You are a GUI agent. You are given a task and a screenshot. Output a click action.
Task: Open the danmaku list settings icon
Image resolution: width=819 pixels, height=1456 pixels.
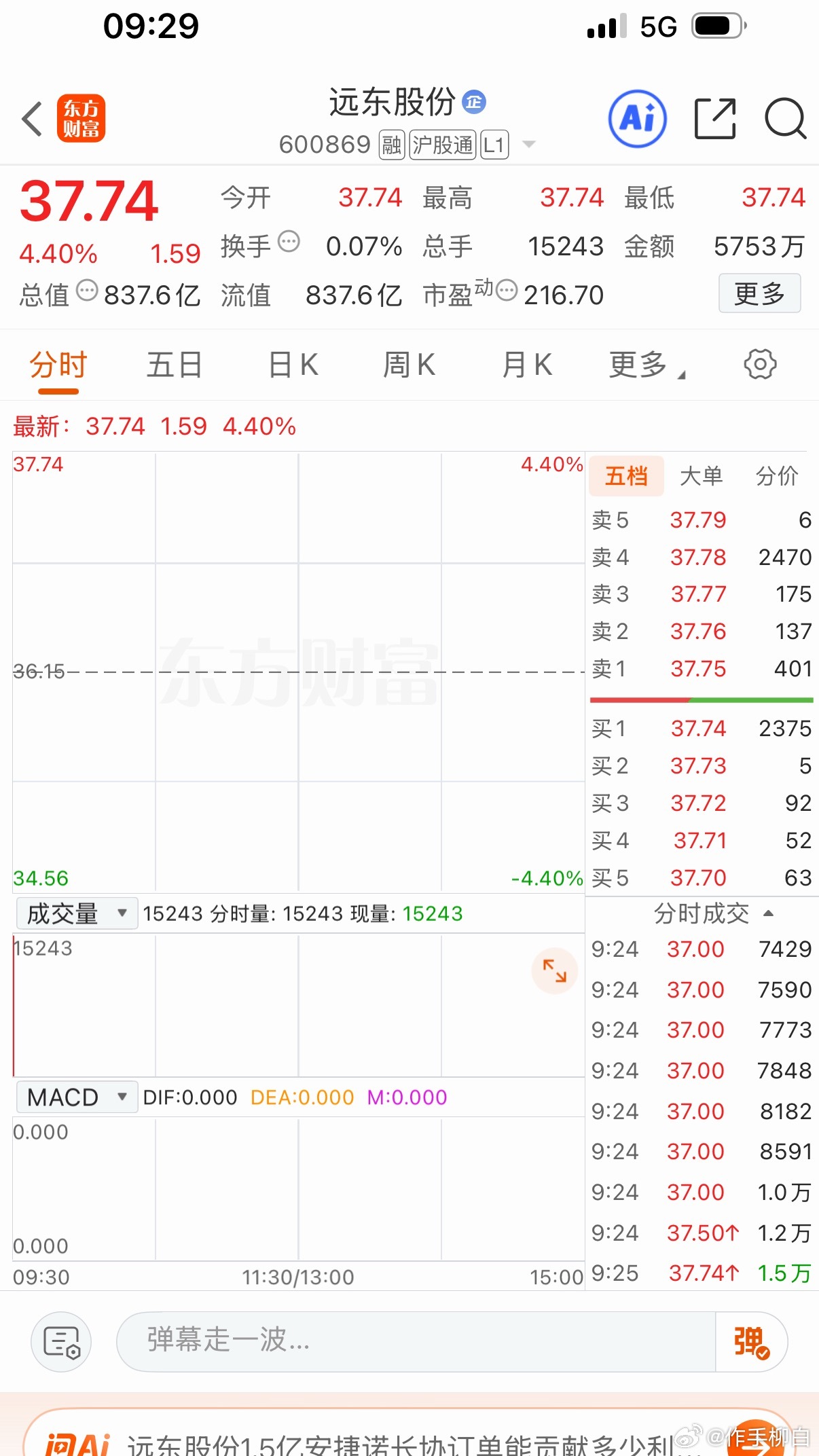(61, 1342)
